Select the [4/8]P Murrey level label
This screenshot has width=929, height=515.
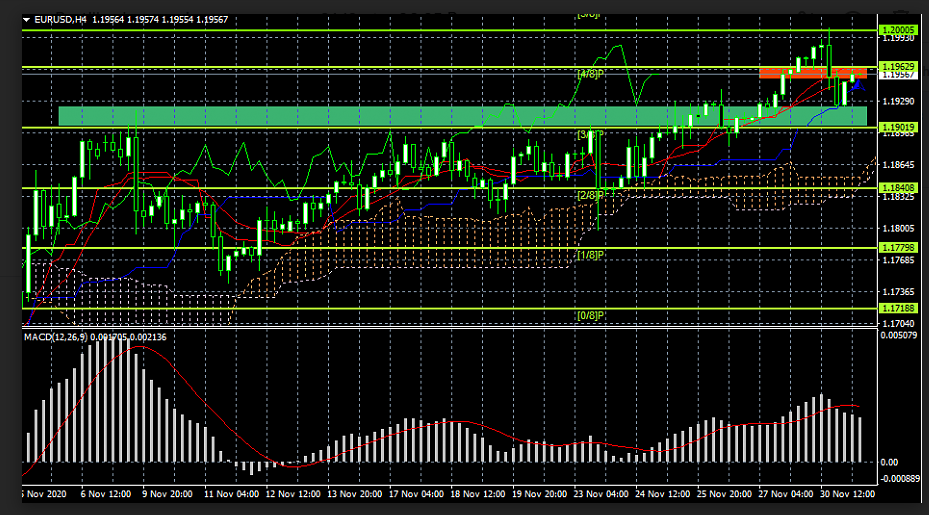point(590,75)
